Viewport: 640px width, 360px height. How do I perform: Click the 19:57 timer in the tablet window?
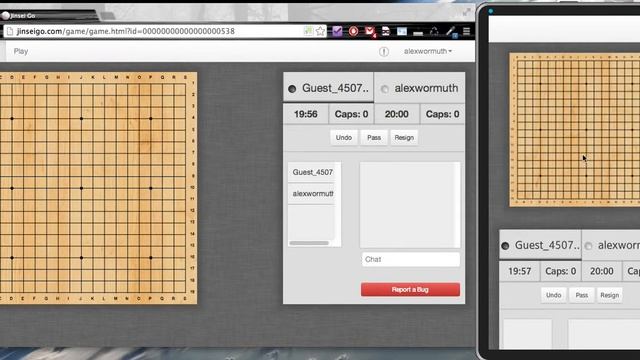[520, 271]
